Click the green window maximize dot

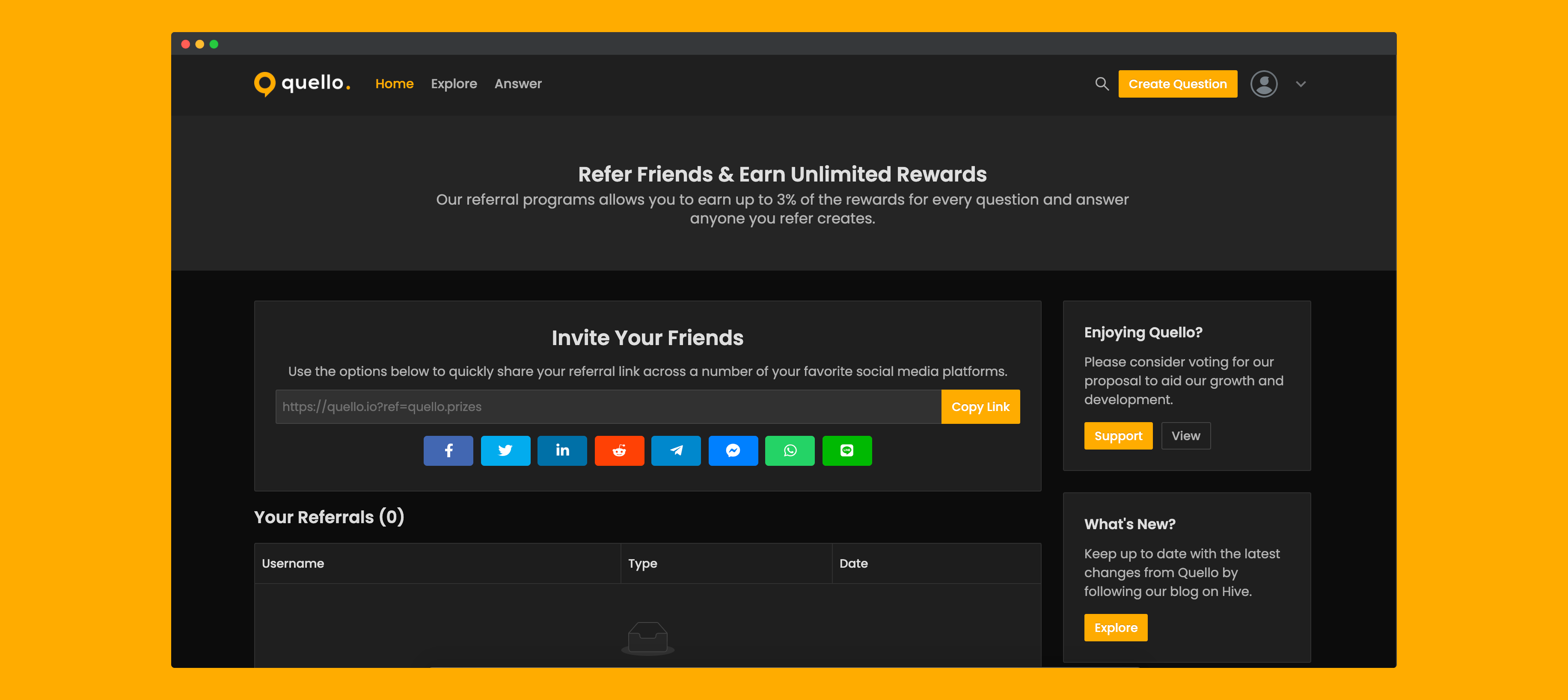coord(214,44)
